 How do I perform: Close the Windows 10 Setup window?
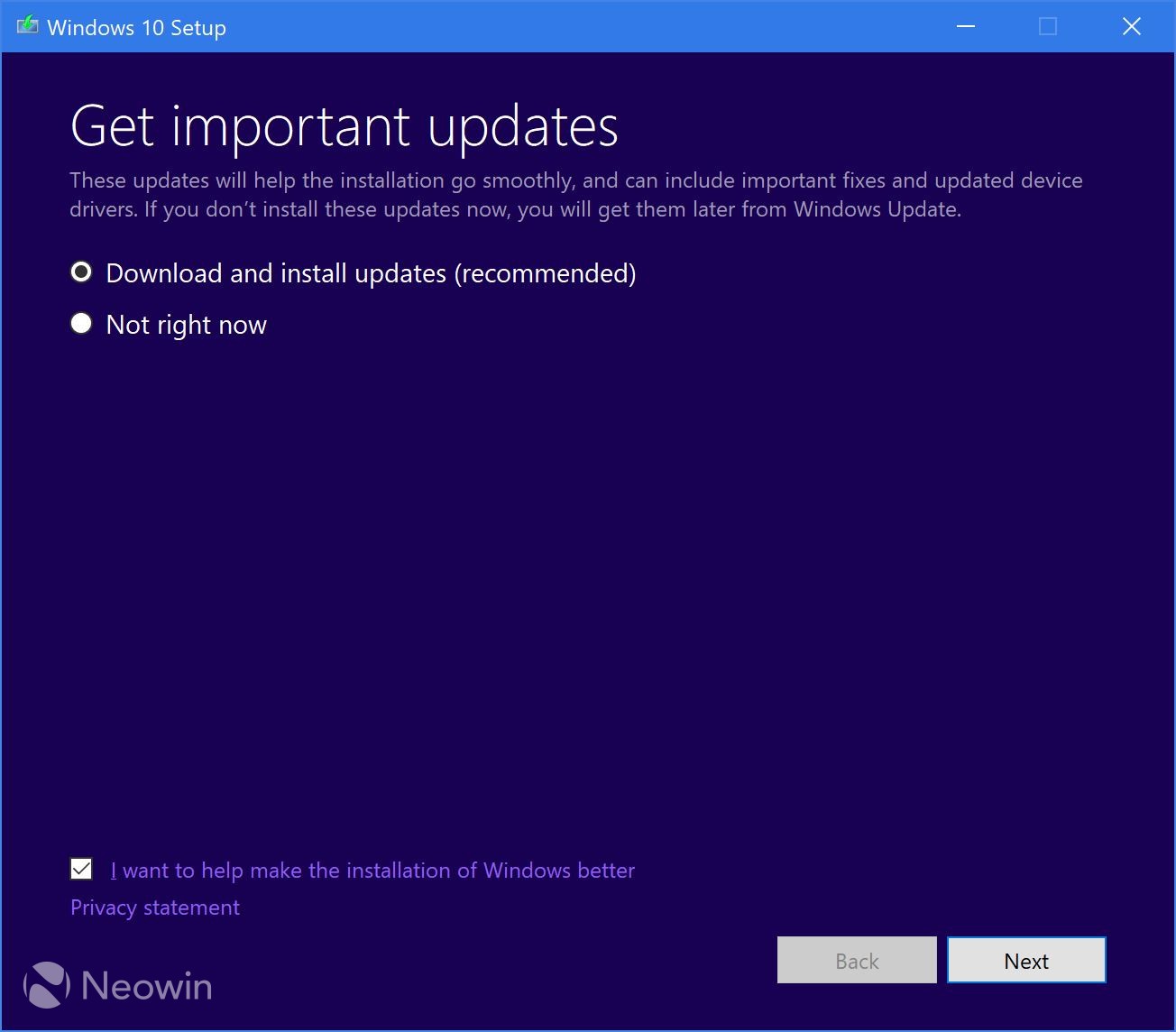(x=1131, y=26)
